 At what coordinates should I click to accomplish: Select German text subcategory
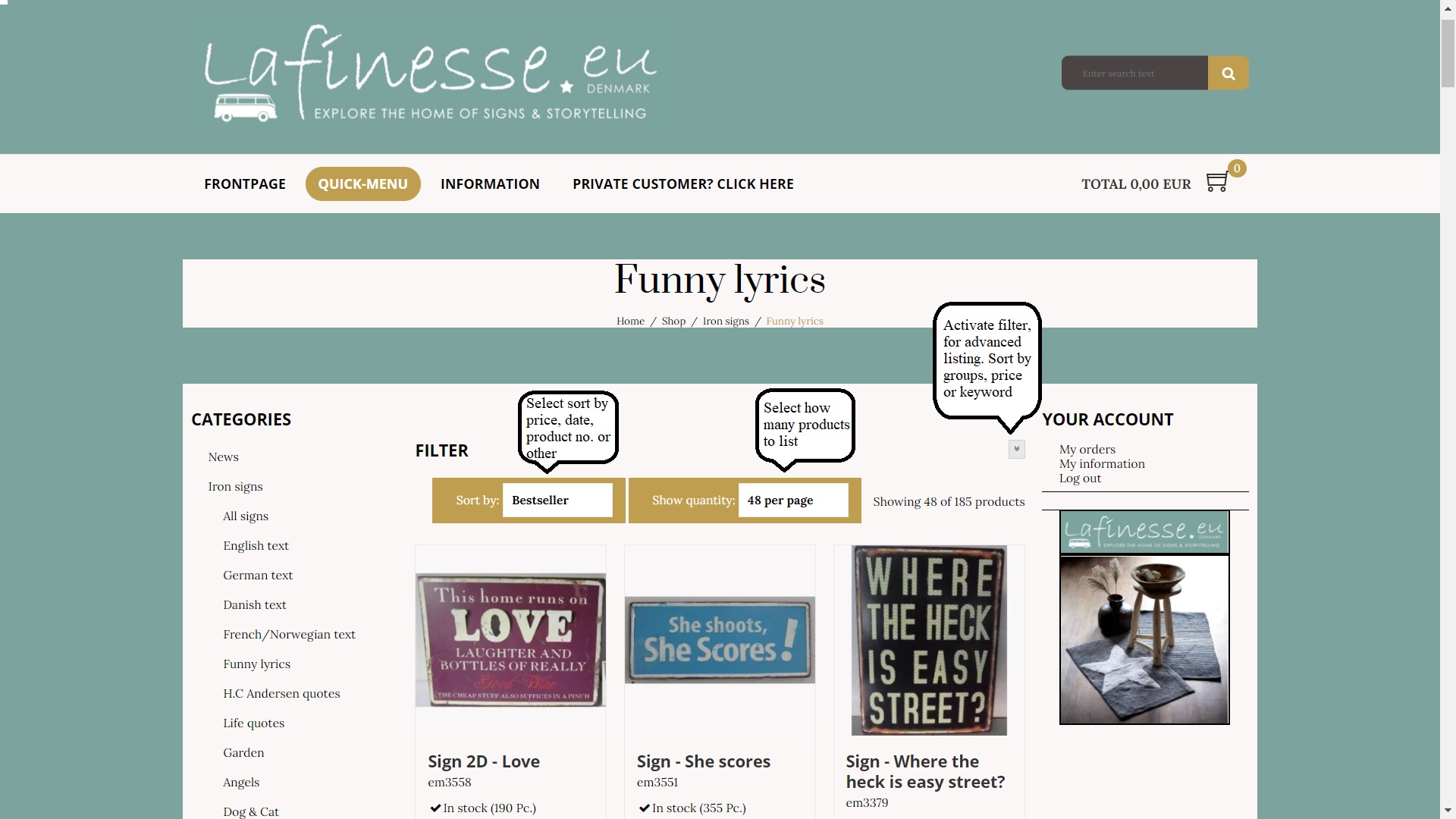[258, 575]
